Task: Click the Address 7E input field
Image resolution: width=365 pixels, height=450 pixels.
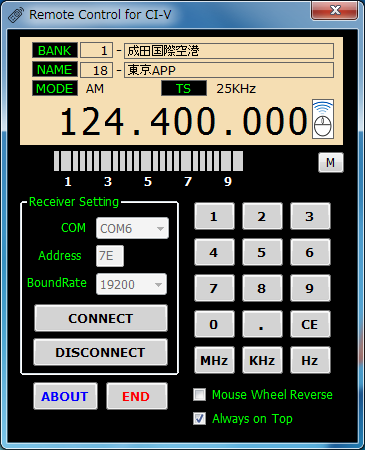Action: 110,256
